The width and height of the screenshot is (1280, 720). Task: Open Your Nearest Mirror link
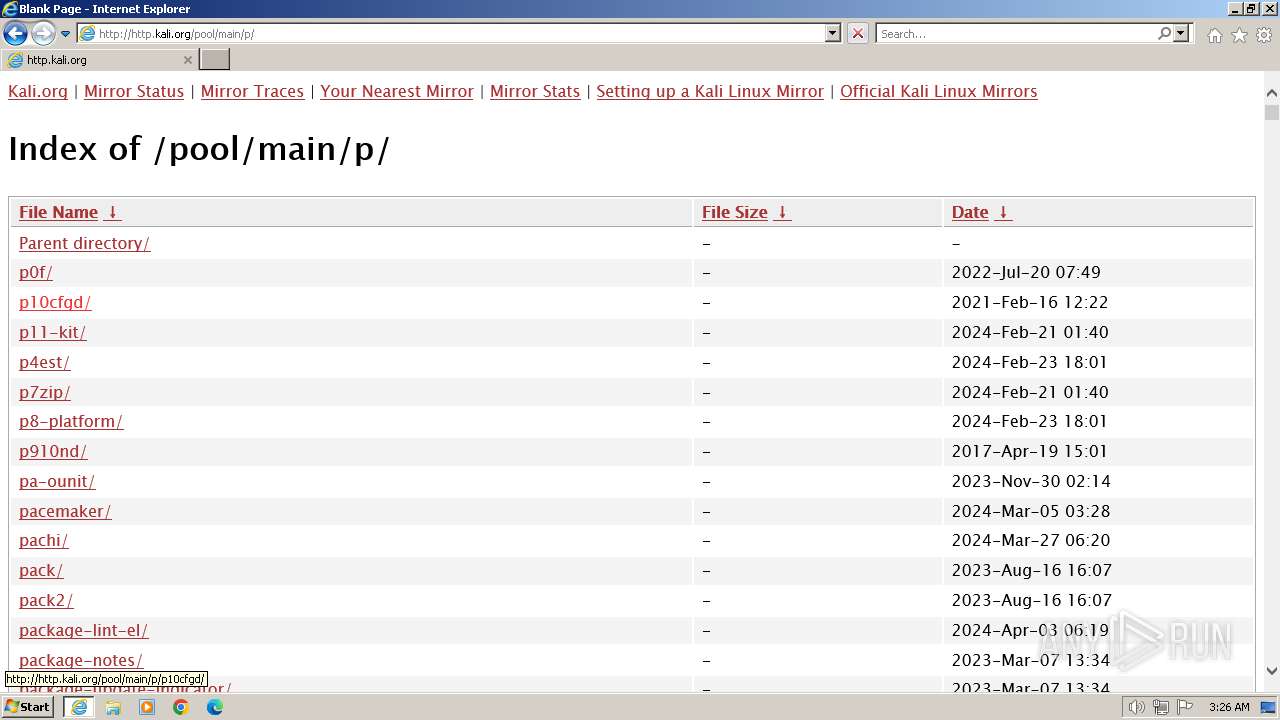pyautogui.click(x=397, y=91)
